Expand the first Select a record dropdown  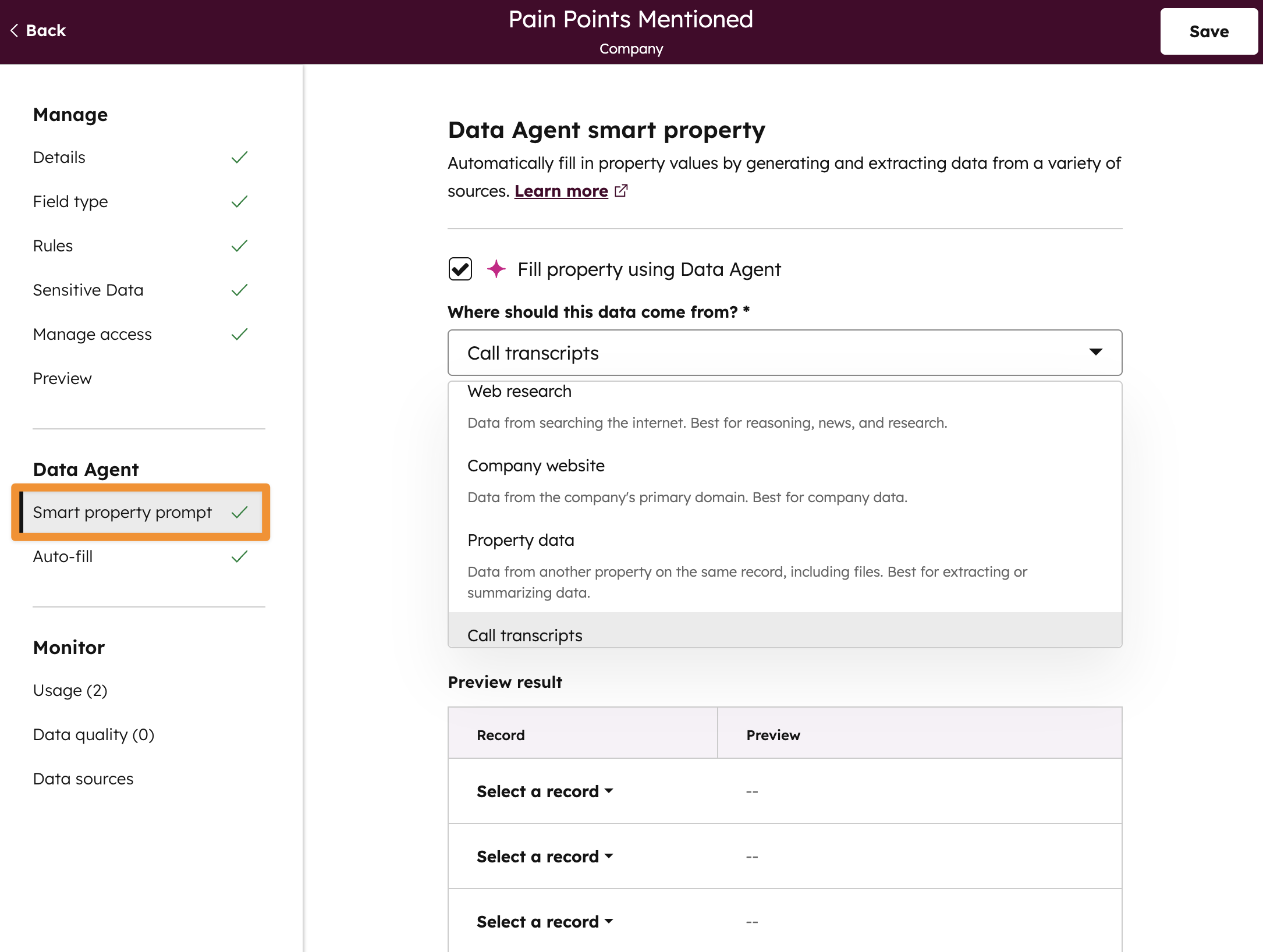(544, 791)
